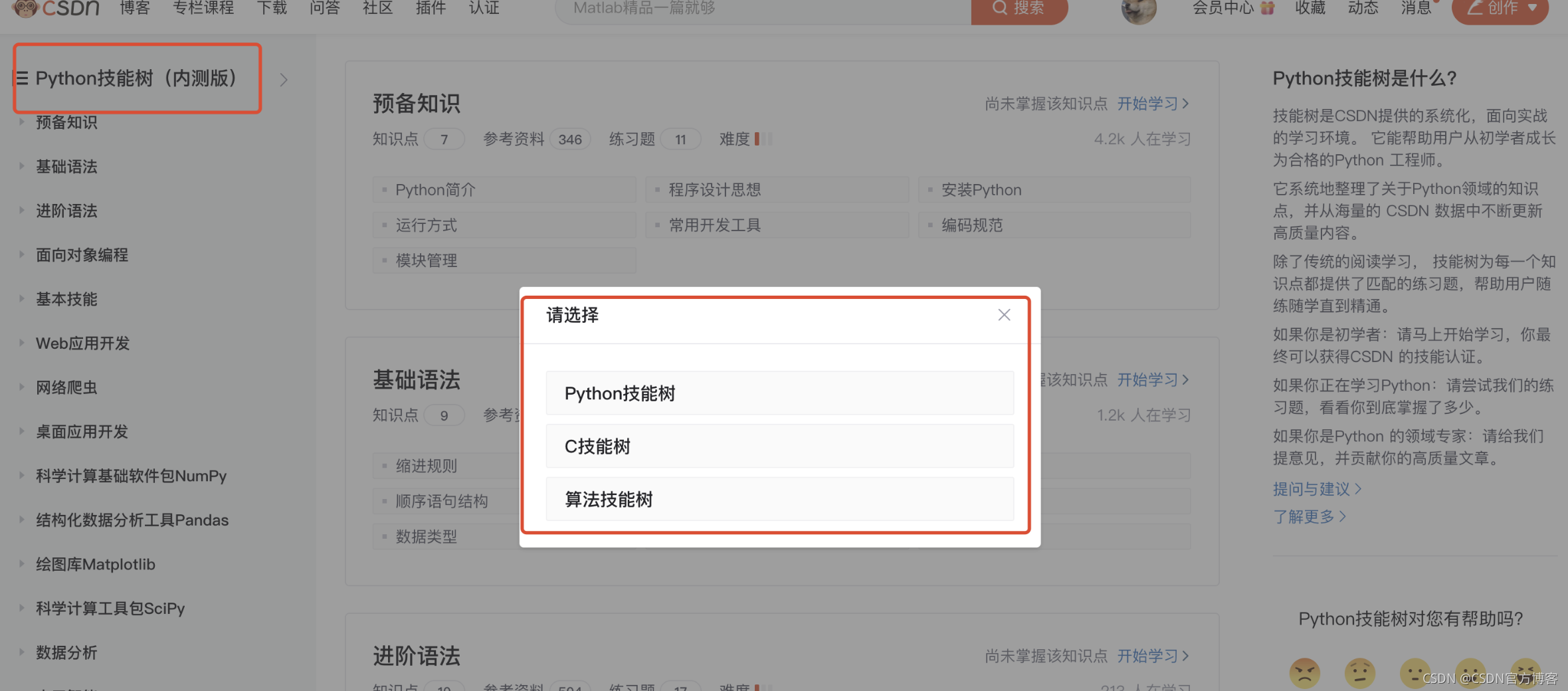Click the orange 搜索 button
1568x691 pixels.
pos(1019,9)
